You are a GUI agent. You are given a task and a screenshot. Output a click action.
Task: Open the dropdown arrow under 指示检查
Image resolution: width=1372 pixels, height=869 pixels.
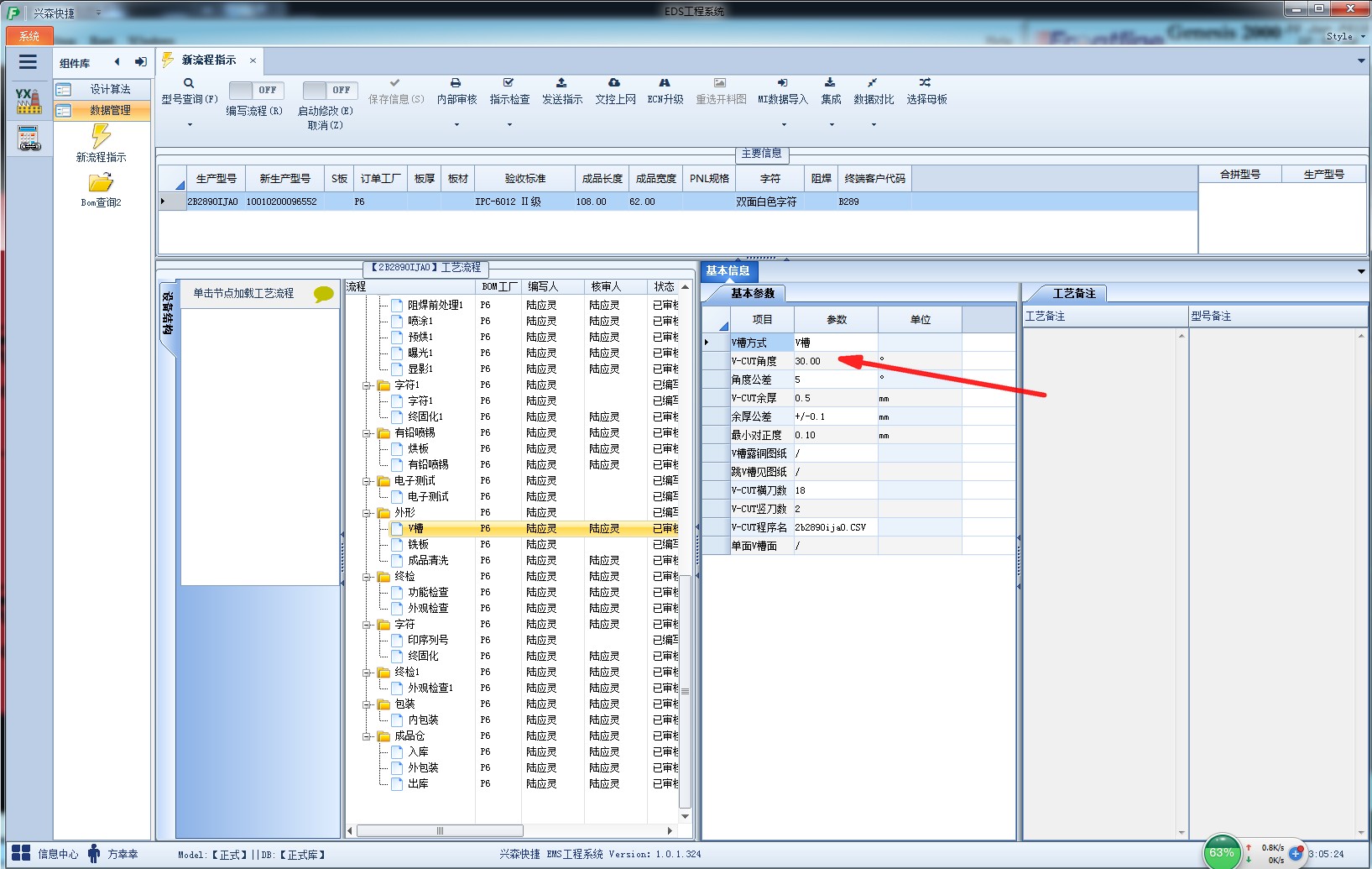tap(509, 125)
